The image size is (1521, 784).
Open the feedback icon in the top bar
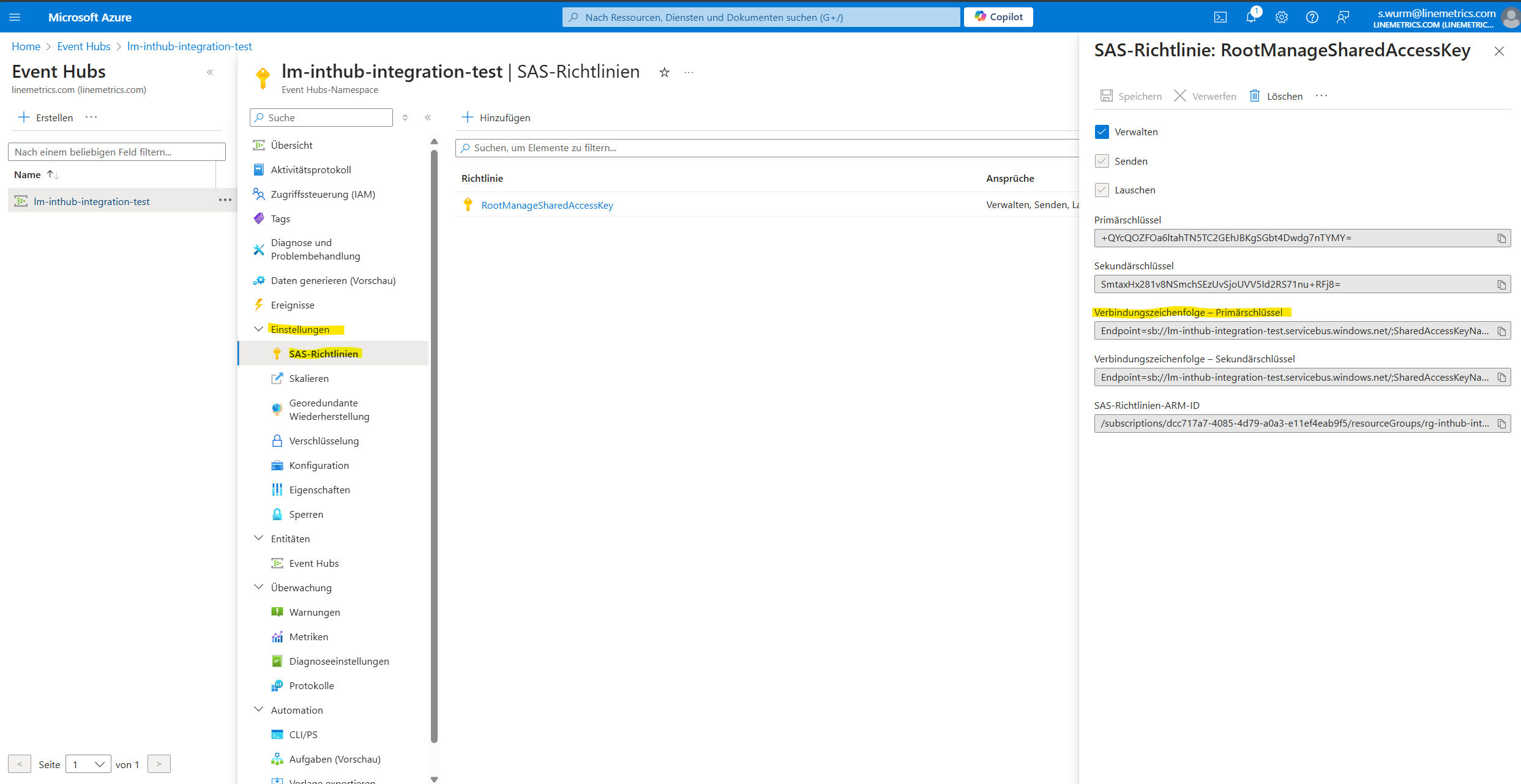1343,17
